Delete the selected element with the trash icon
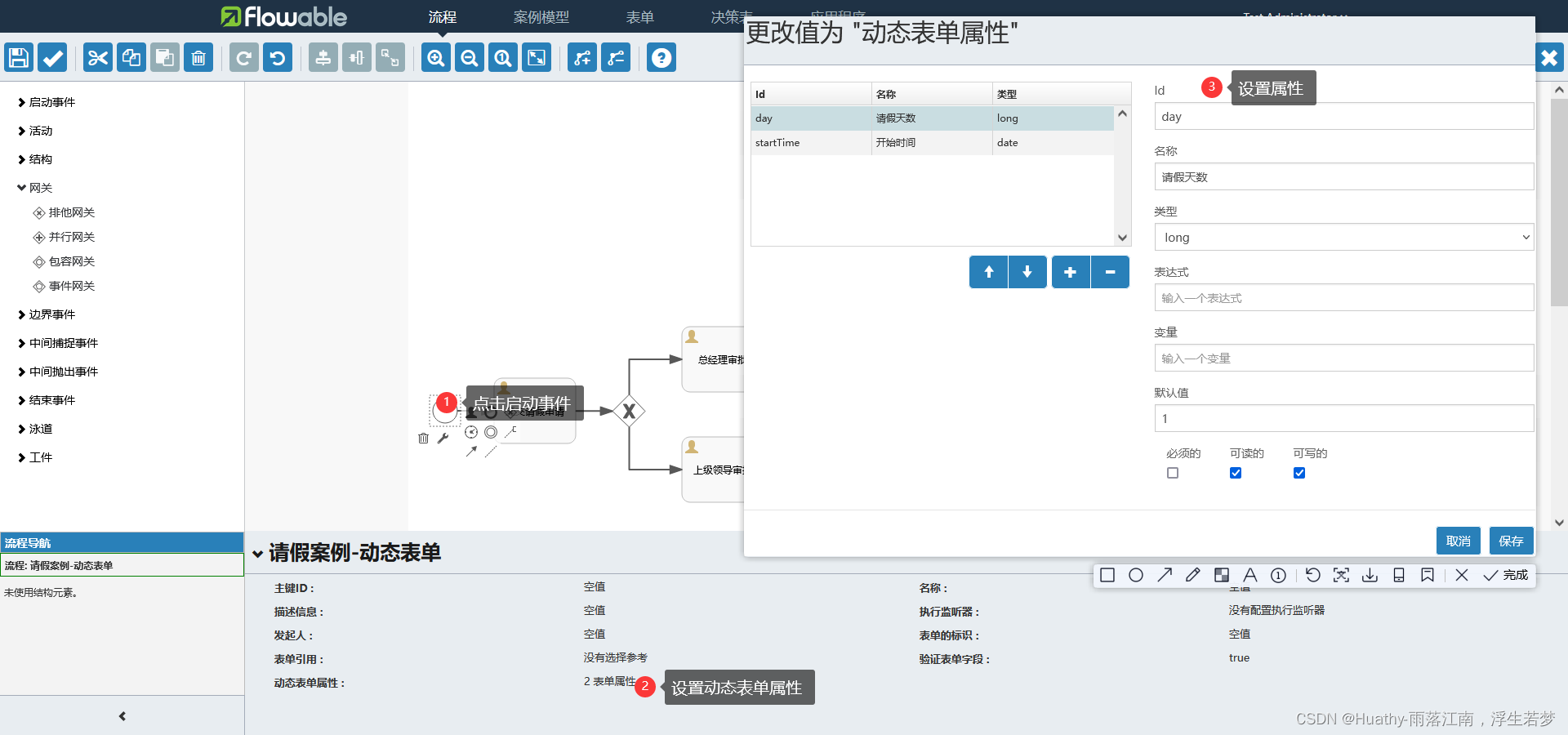The height and width of the screenshot is (735, 1568). [x=198, y=58]
